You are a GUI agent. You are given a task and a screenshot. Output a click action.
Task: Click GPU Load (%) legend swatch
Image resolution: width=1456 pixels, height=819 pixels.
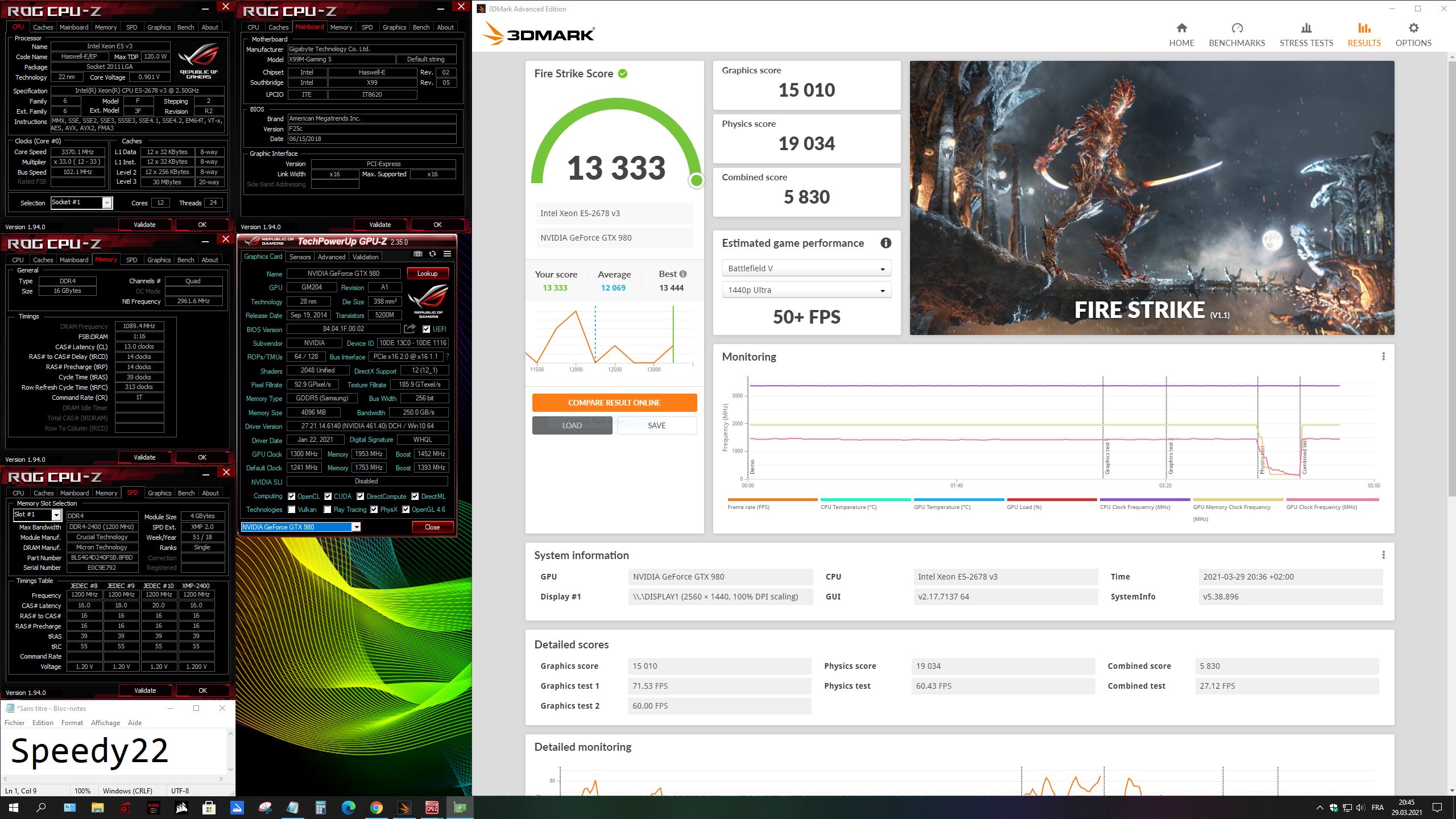(1052, 499)
